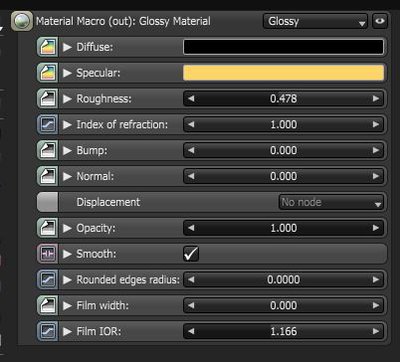400x362 pixels.
Task: Decrease Opacity with the left arrow
Action: point(191,228)
